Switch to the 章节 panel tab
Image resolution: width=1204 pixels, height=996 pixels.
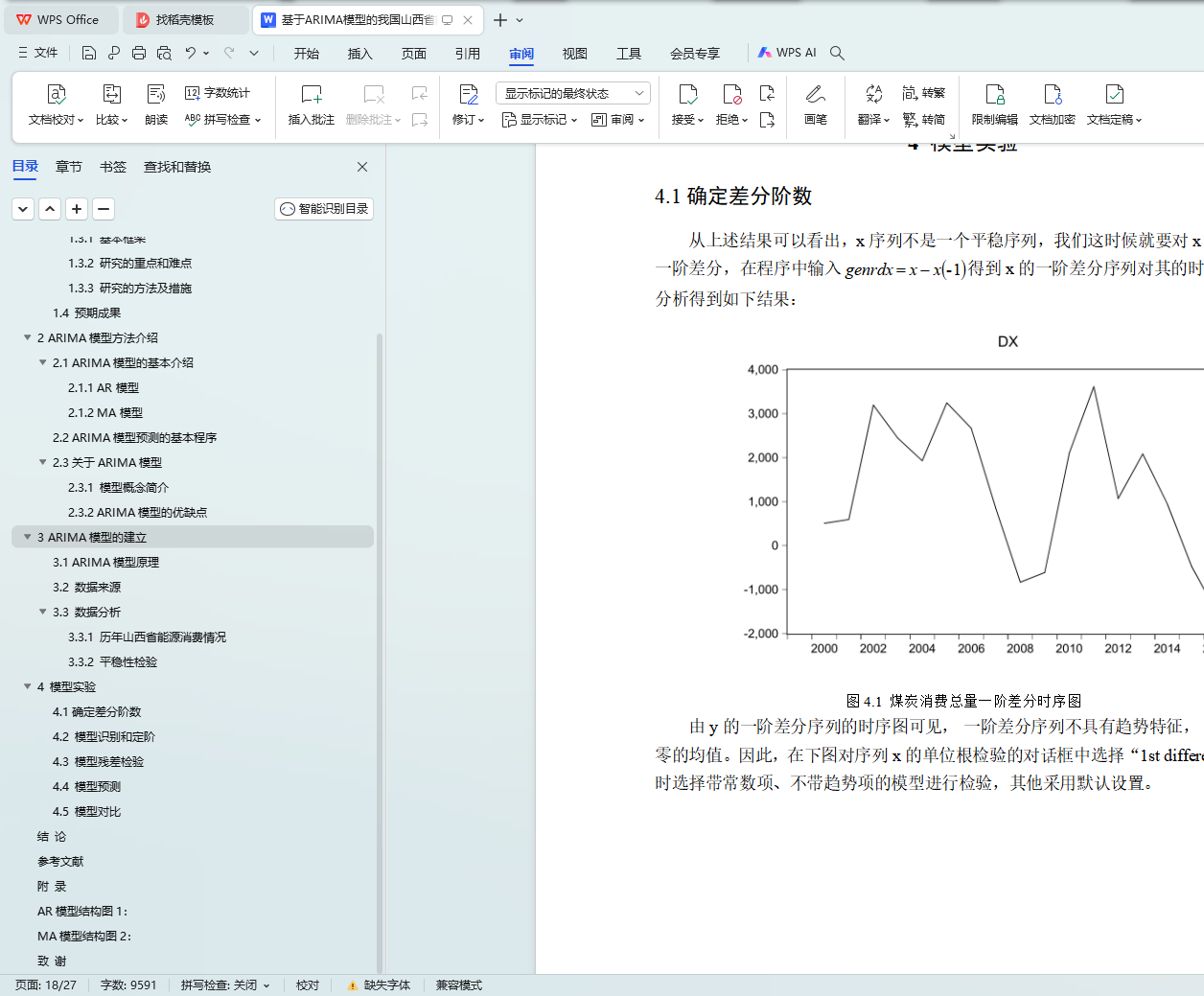coord(69,167)
